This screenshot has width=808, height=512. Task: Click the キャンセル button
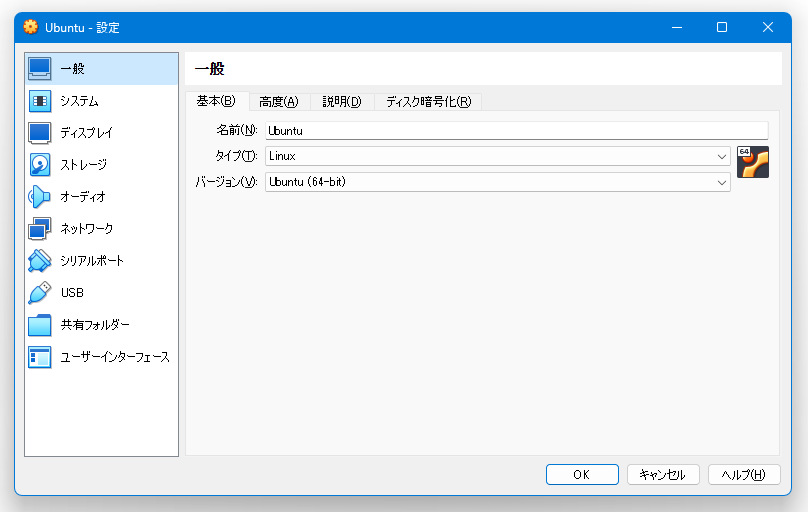(x=663, y=474)
